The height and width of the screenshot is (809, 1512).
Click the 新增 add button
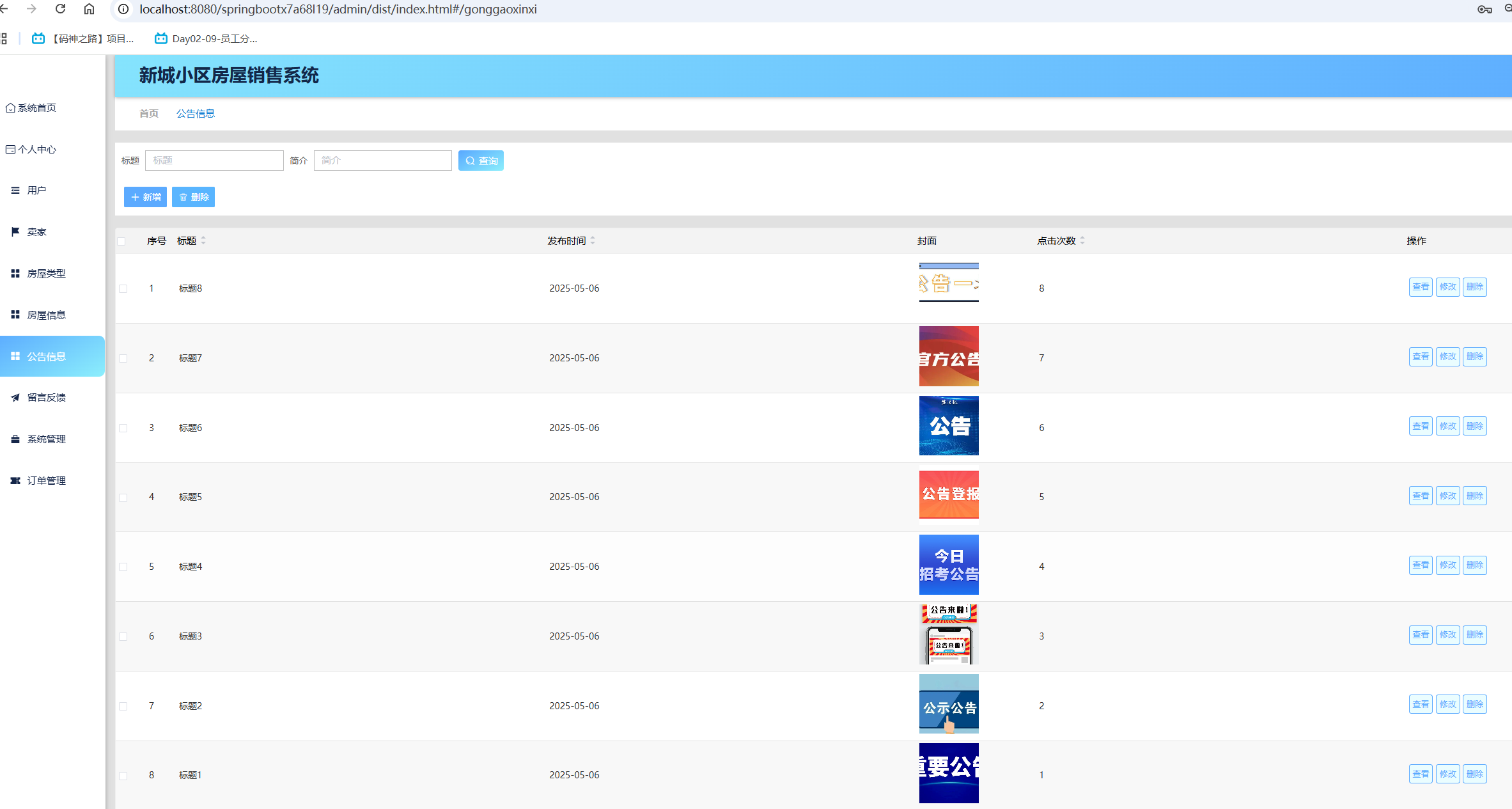[145, 197]
